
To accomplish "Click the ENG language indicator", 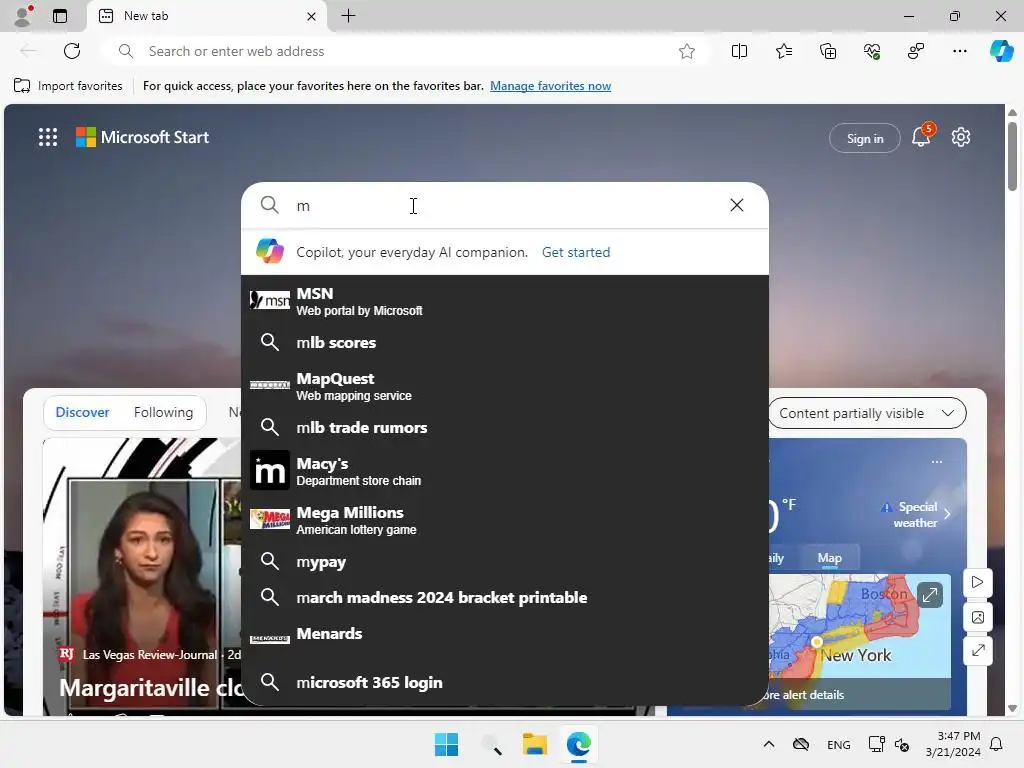I will click(839, 744).
